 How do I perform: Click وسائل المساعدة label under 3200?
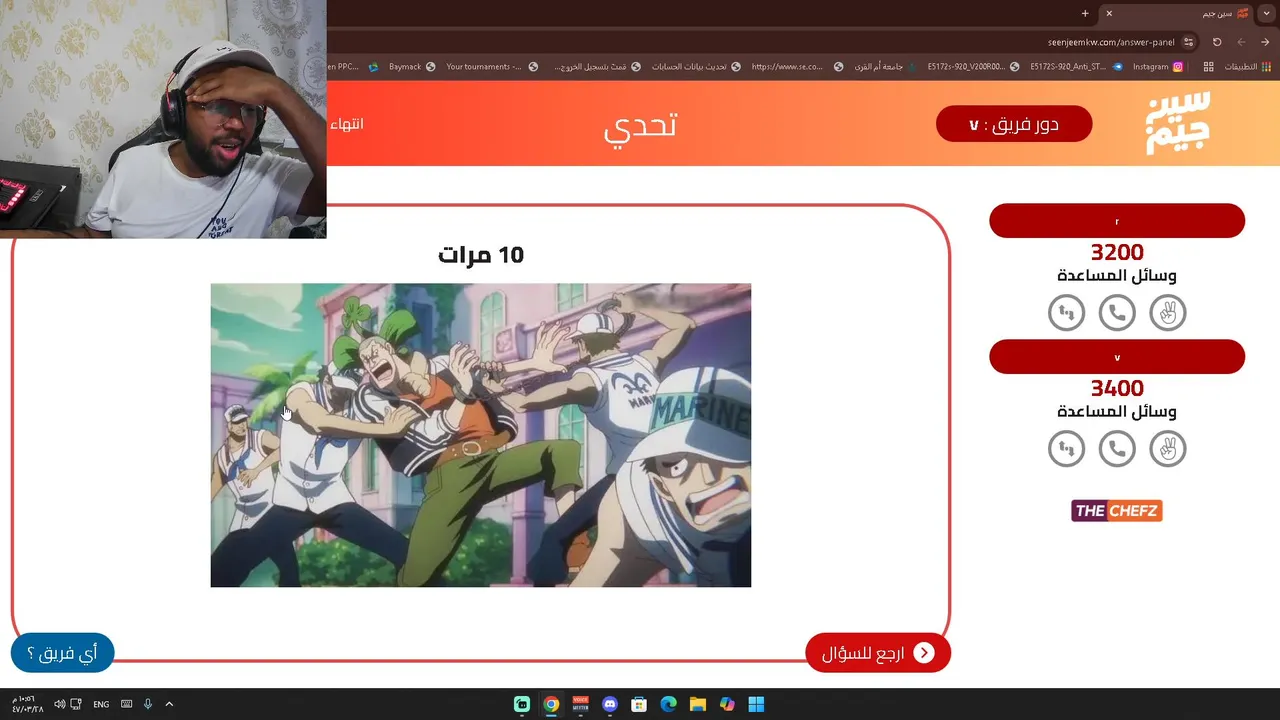(1117, 275)
